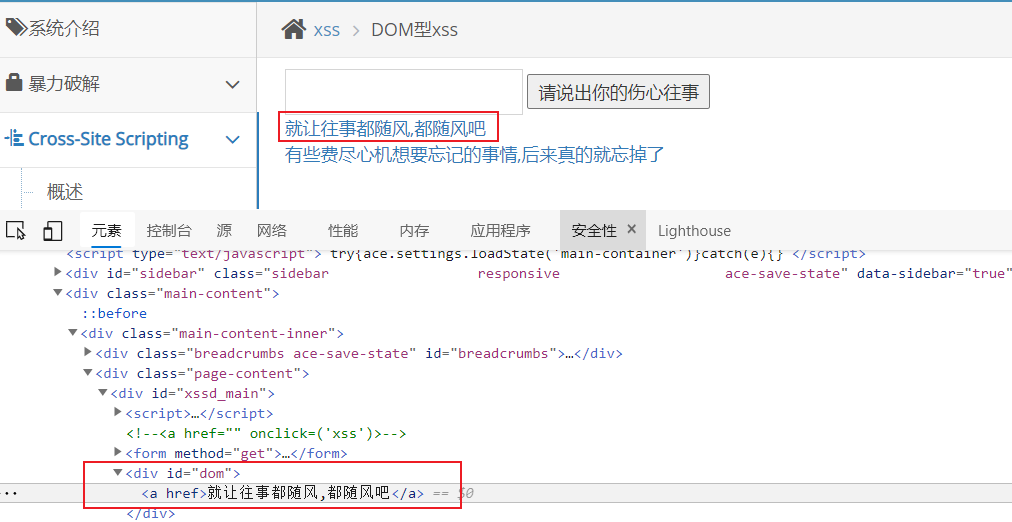1012x522 pixels.
Task: Collapse the Cross-Site Scripting menu chevron
Action: click(232, 140)
